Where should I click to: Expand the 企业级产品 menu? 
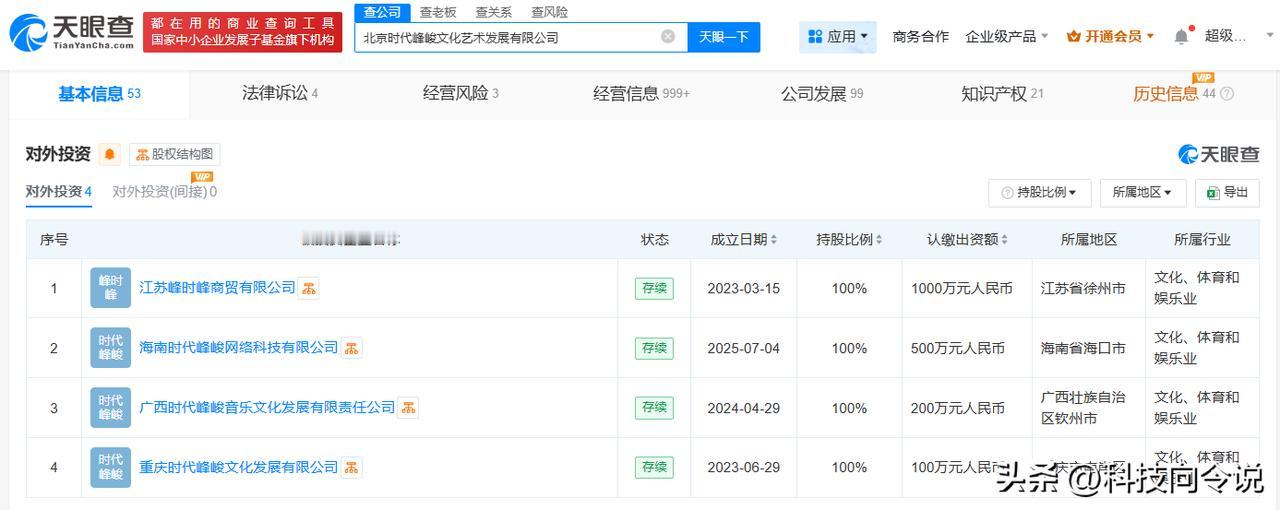pyautogui.click(x=1007, y=36)
